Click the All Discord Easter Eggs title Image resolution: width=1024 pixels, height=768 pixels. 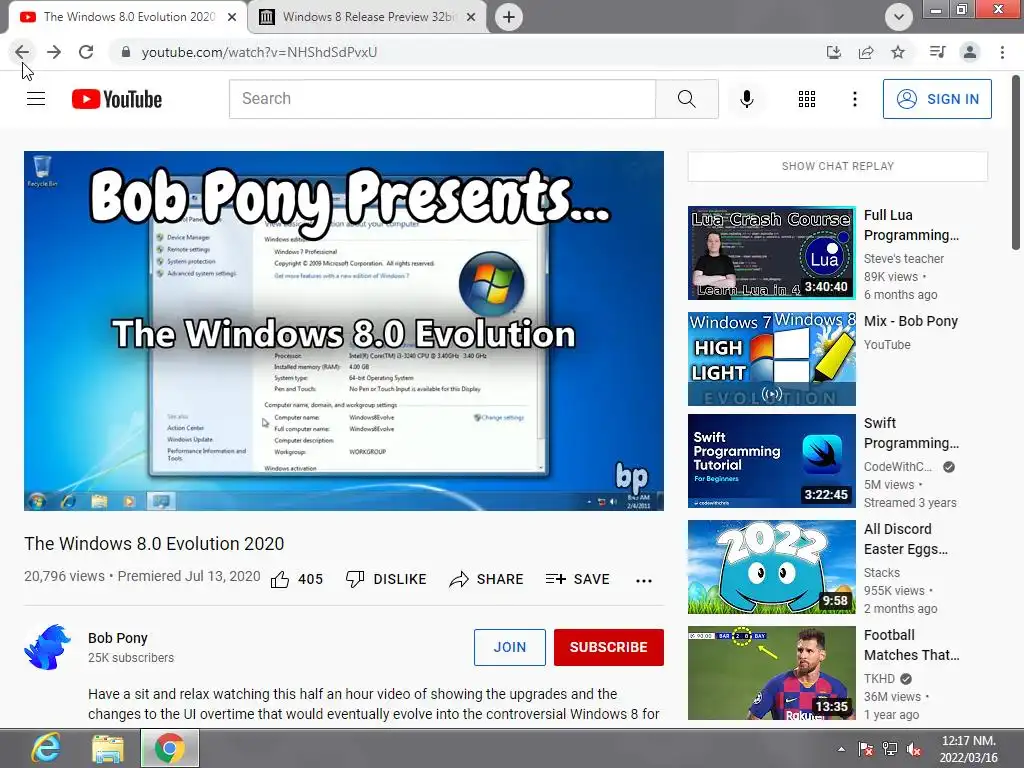click(x=906, y=539)
